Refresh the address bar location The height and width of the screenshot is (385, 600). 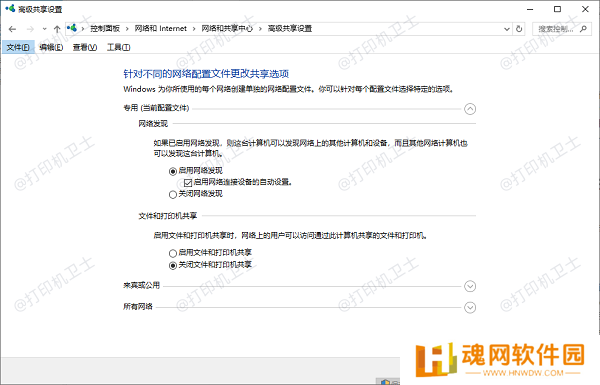pos(519,29)
